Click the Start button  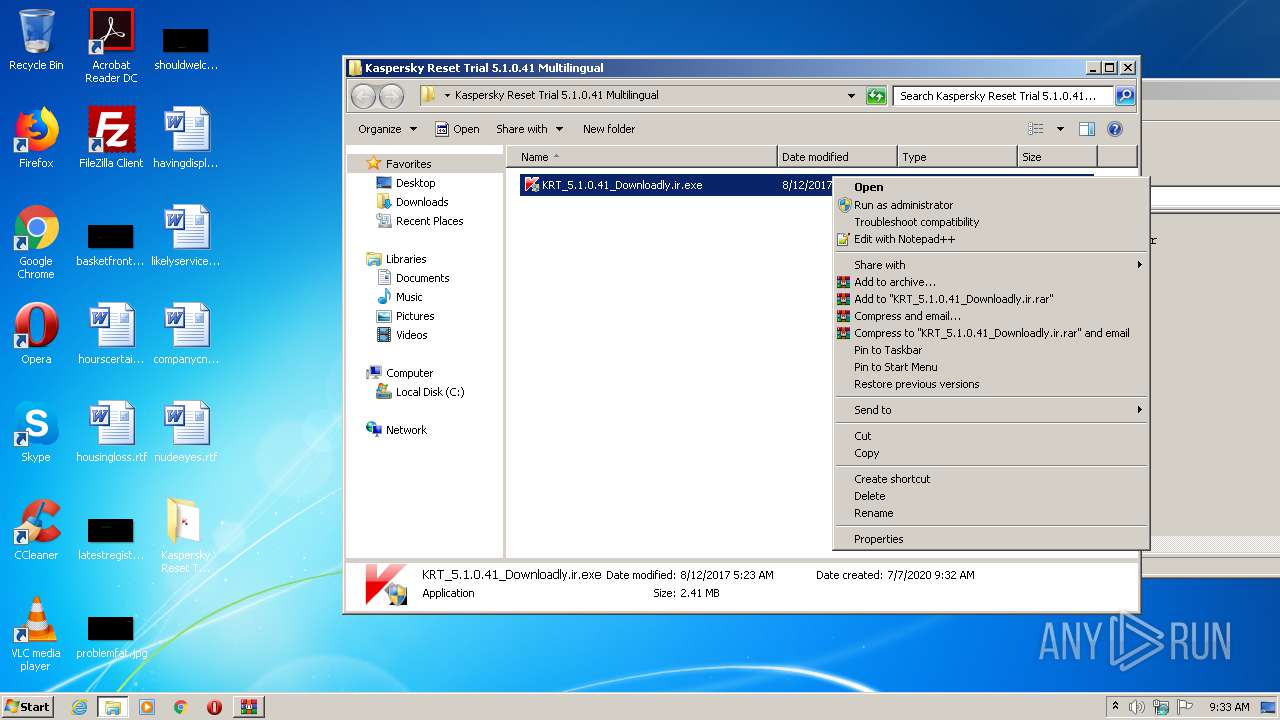(x=27, y=707)
